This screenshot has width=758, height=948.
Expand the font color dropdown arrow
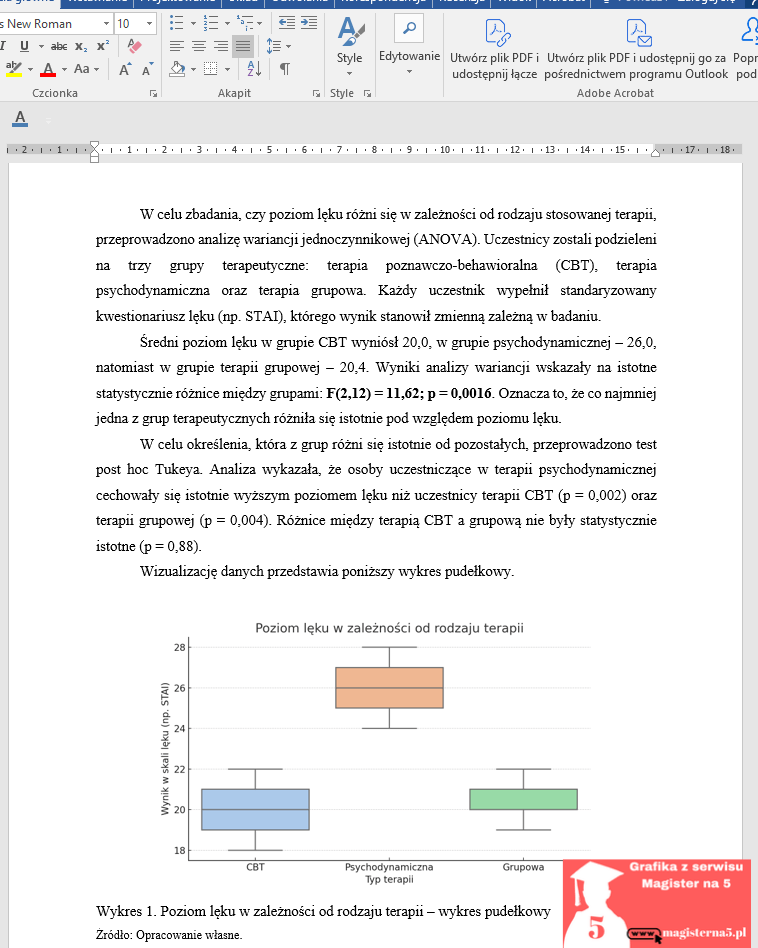[64, 70]
